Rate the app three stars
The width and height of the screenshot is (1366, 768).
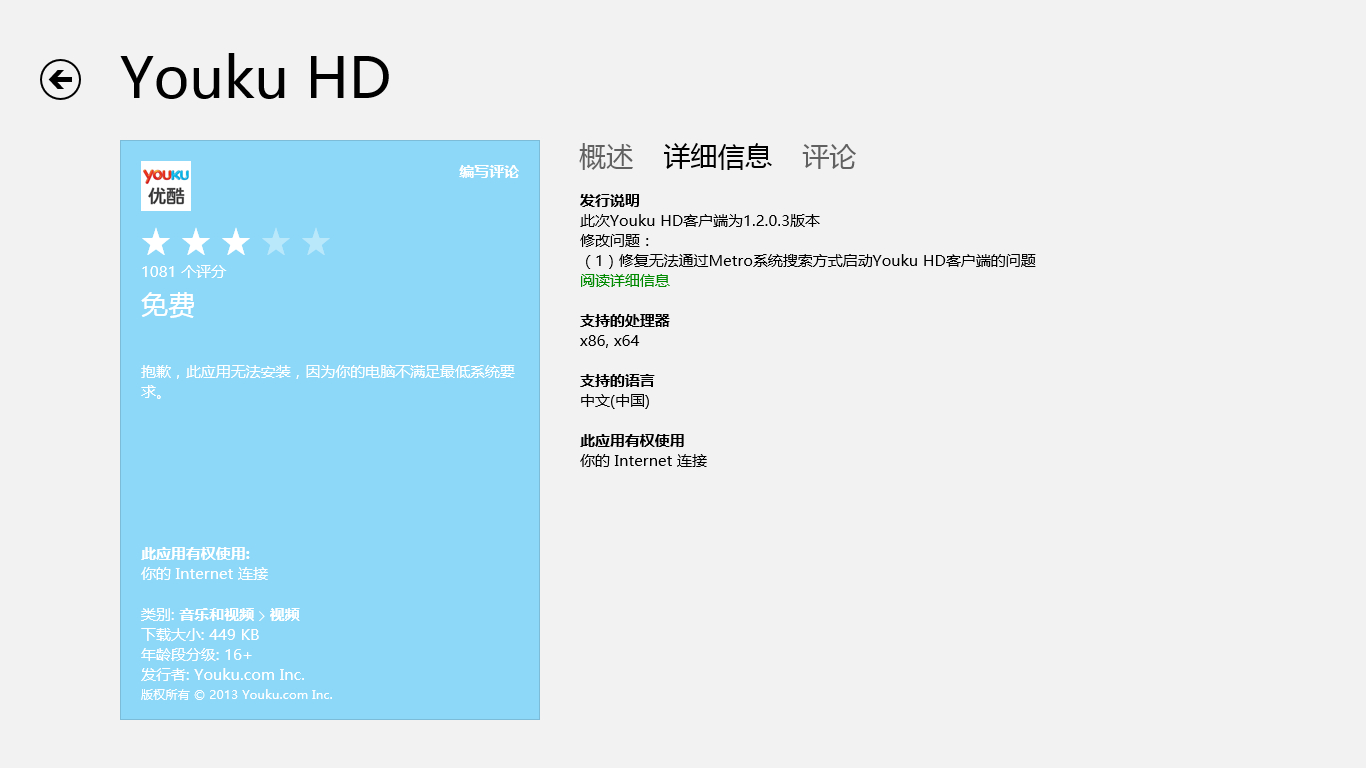pyautogui.click(x=236, y=242)
